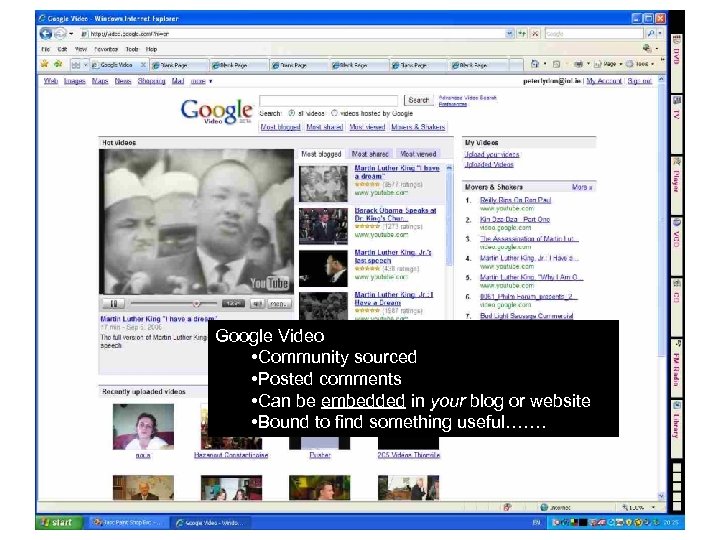Select the 'all videos' radio button
720x540 pixels.
[291, 113]
